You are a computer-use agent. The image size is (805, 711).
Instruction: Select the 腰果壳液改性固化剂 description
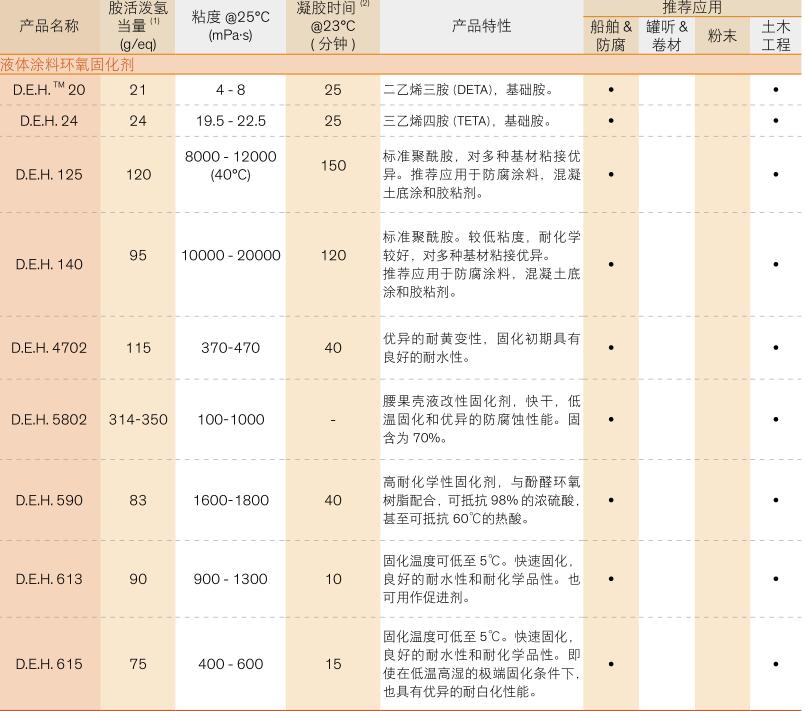coord(482,419)
